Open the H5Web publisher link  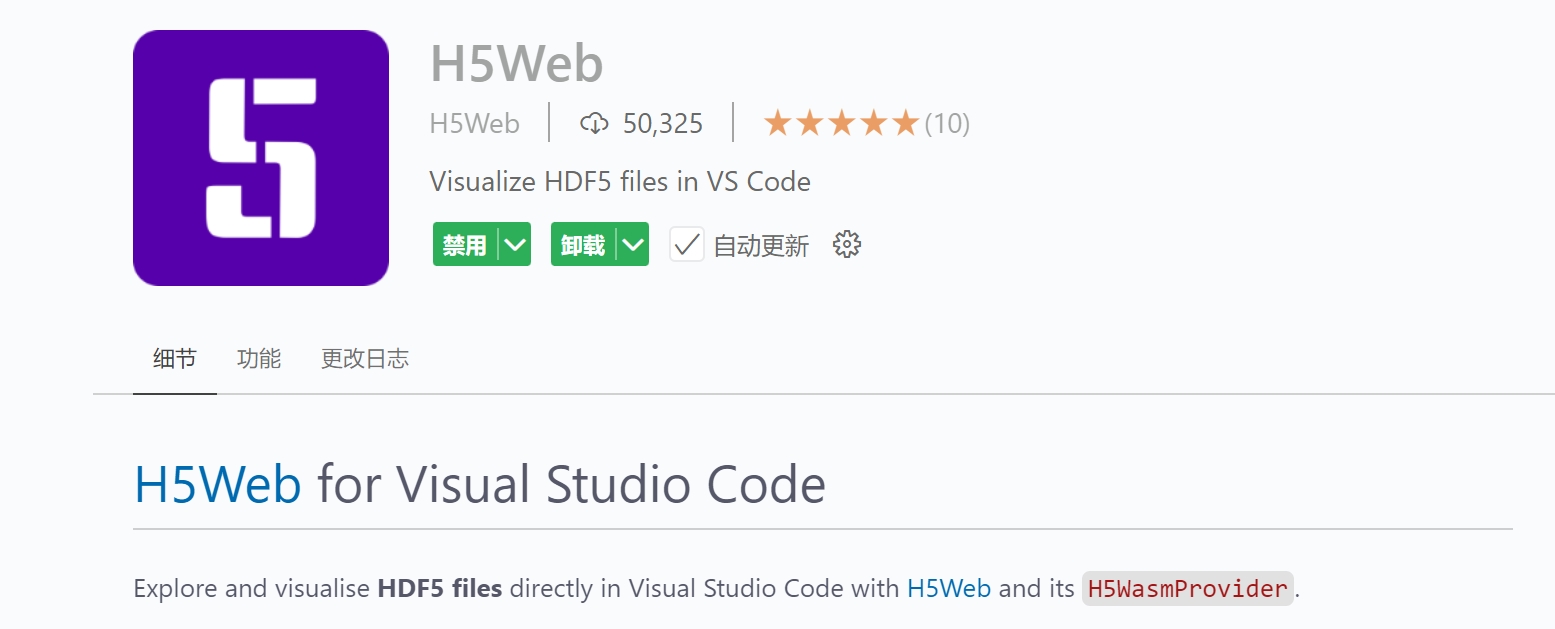[x=475, y=124]
